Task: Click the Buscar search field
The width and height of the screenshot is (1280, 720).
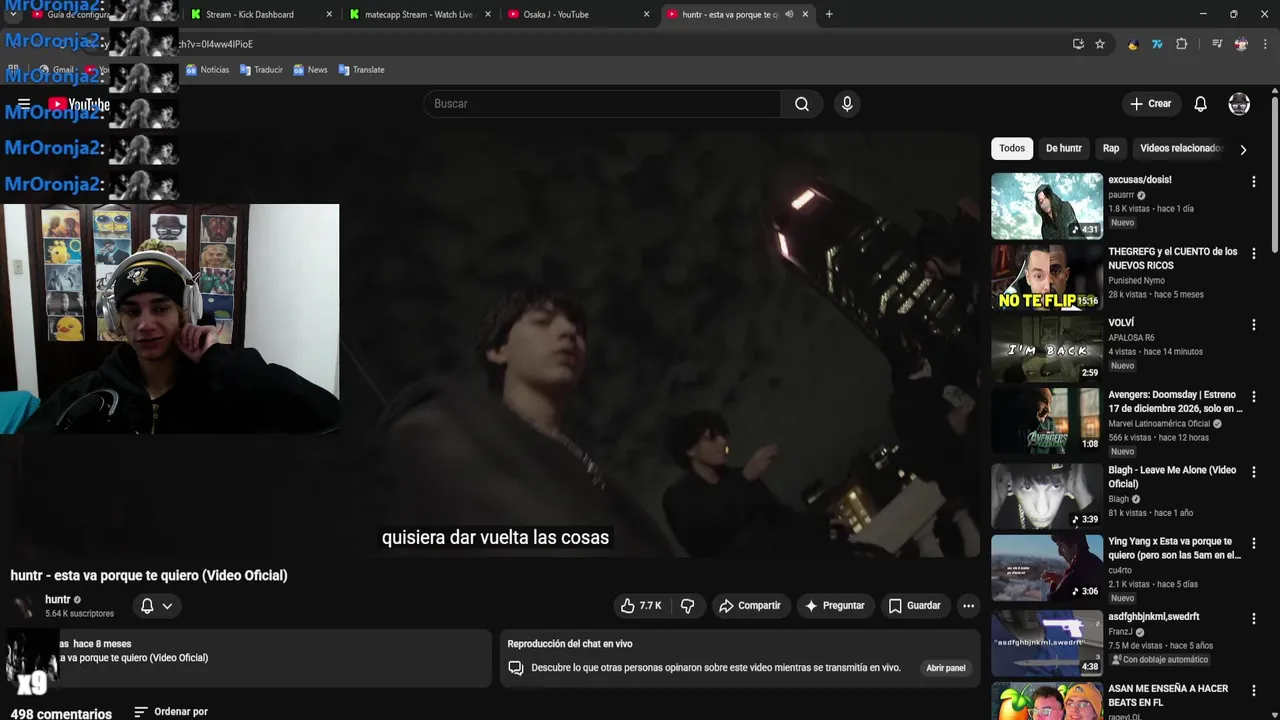Action: (x=603, y=104)
